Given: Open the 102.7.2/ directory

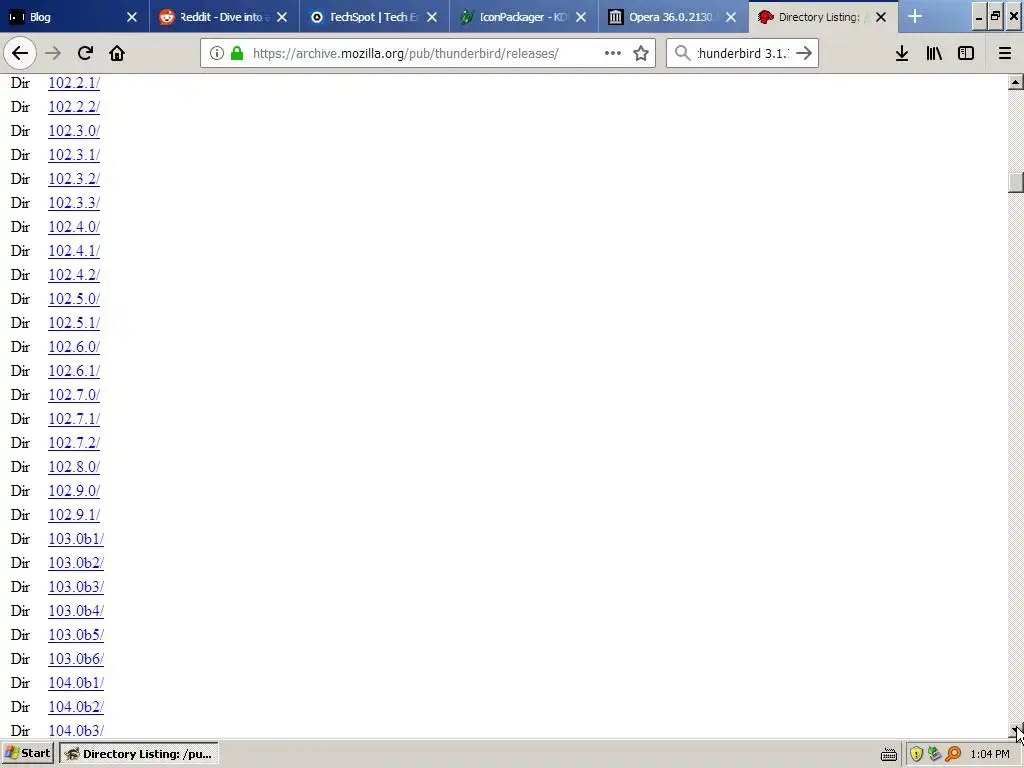Looking at the screenshot, I should (x=74, y=443).
